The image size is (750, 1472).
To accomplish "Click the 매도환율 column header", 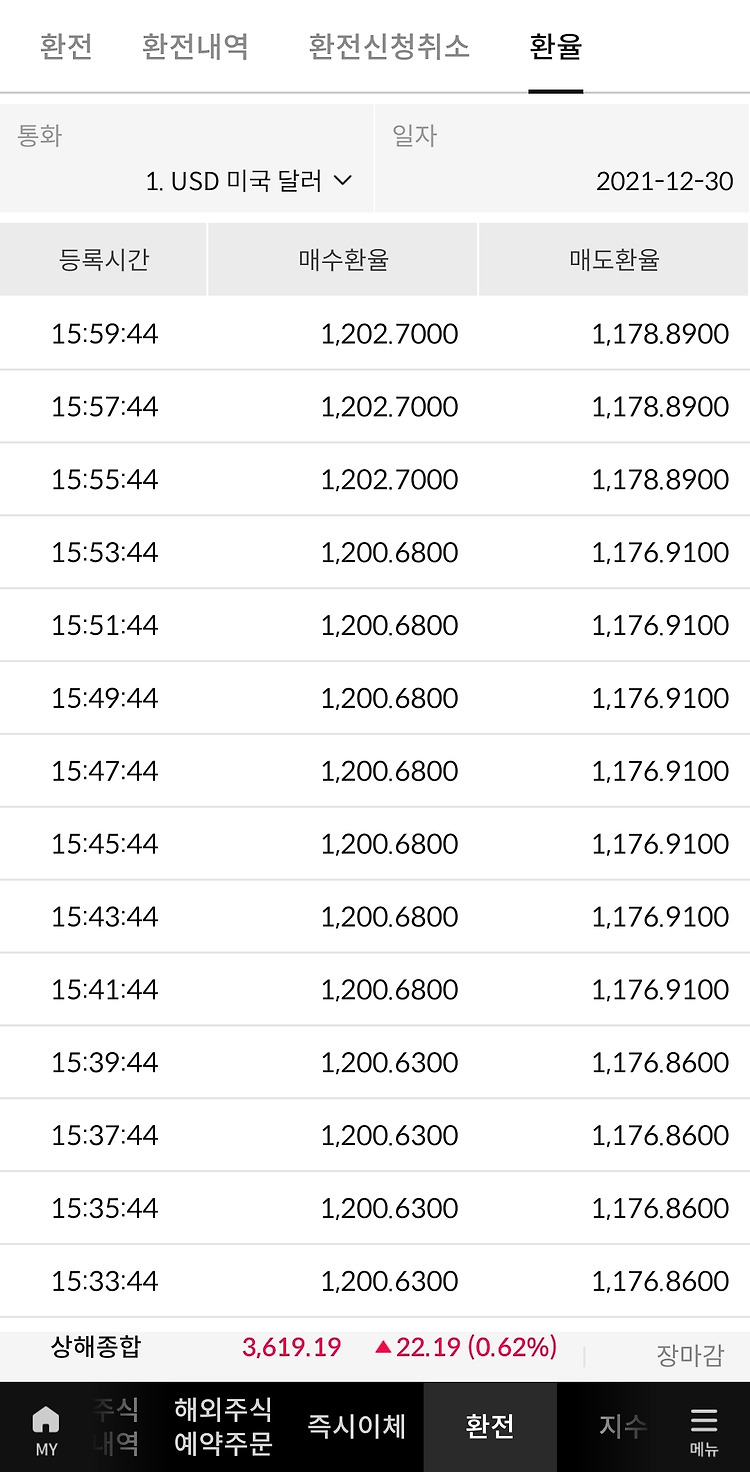I will [614, 260].
